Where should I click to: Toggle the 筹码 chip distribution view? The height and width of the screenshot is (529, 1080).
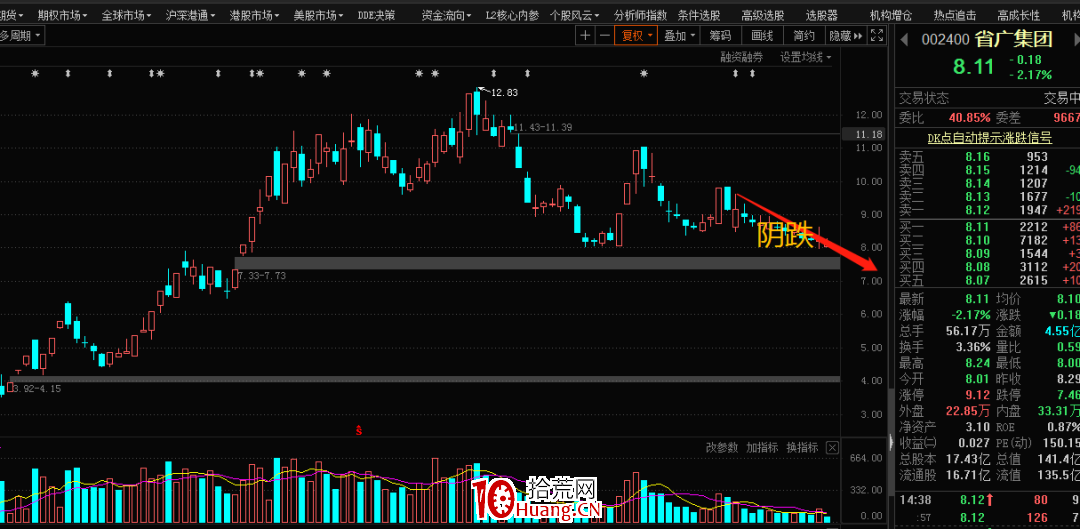coord(720,36)
